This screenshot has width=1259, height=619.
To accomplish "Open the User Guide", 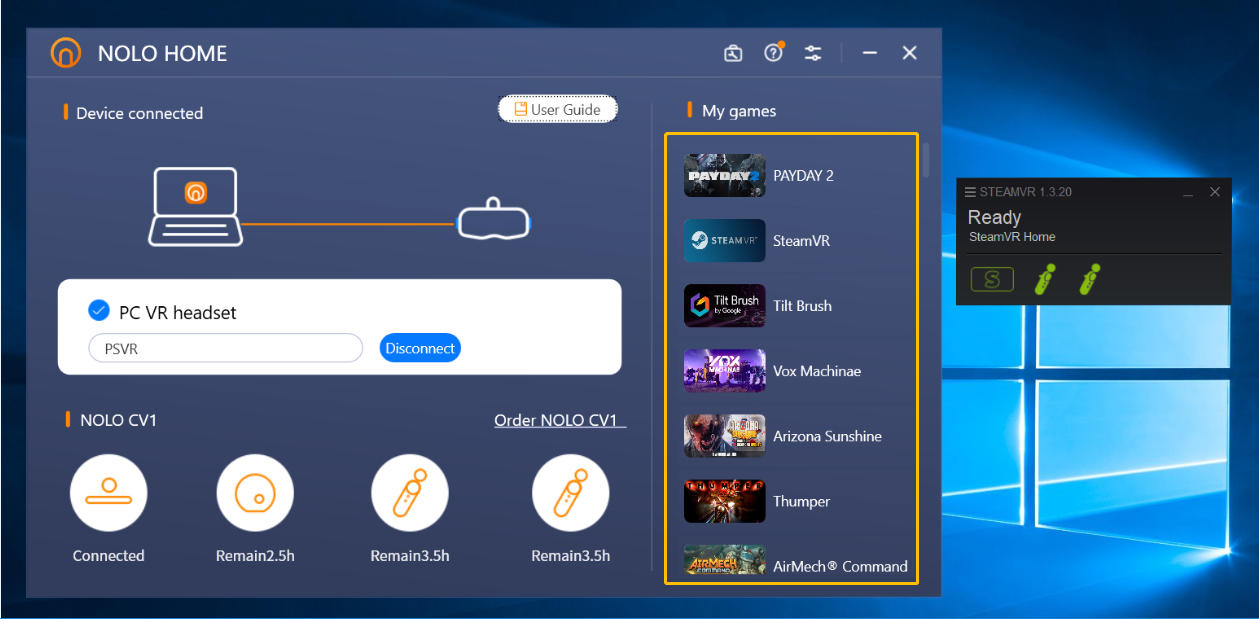I will 558,109.
